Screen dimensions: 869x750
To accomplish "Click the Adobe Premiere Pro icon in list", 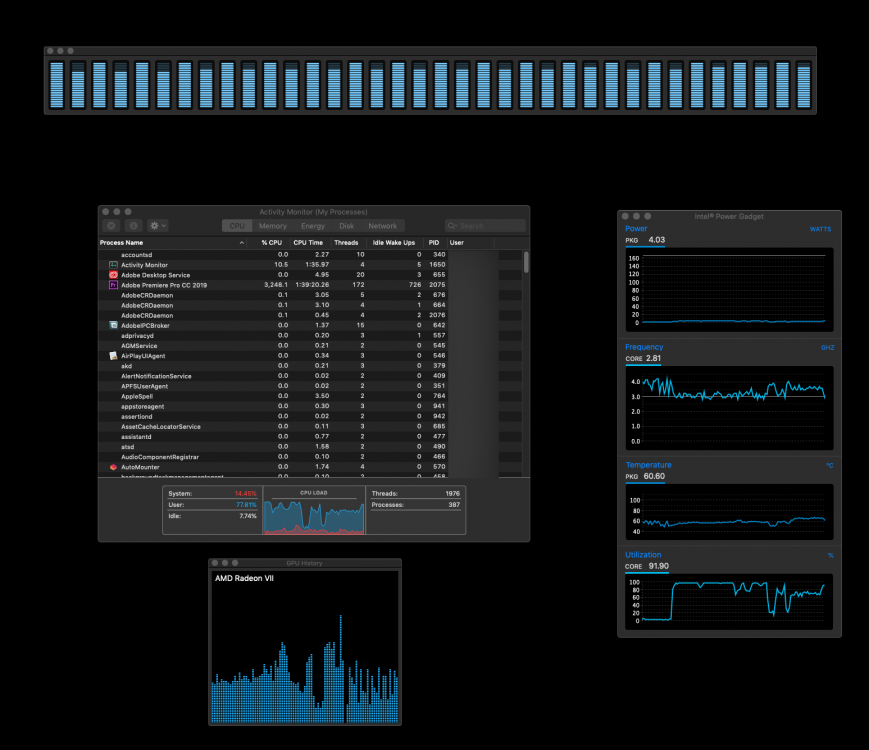I will (x=113, y=285).
